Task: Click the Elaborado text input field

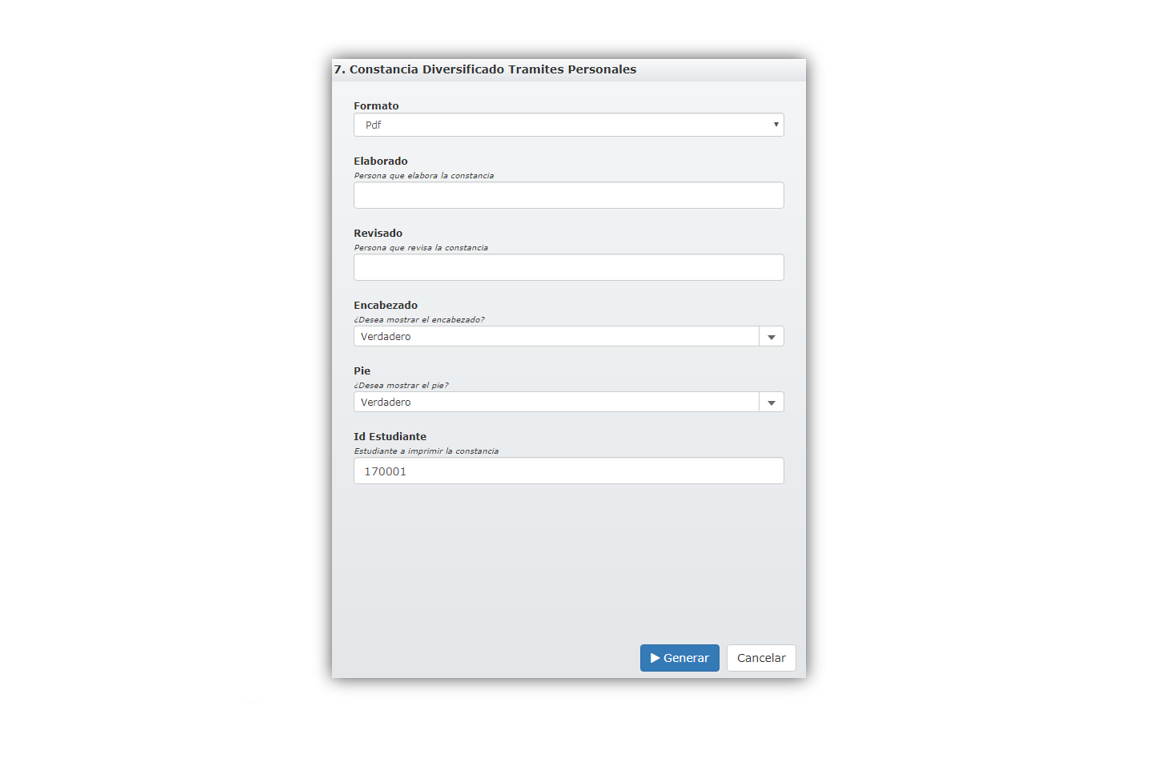Action: pyautogui.click(x=568, y=195)
